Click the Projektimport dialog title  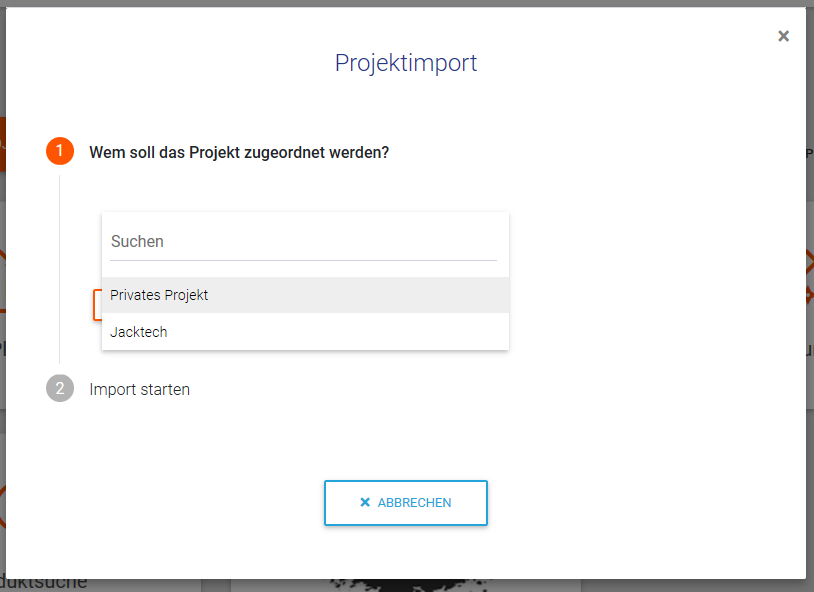[406, 63]
